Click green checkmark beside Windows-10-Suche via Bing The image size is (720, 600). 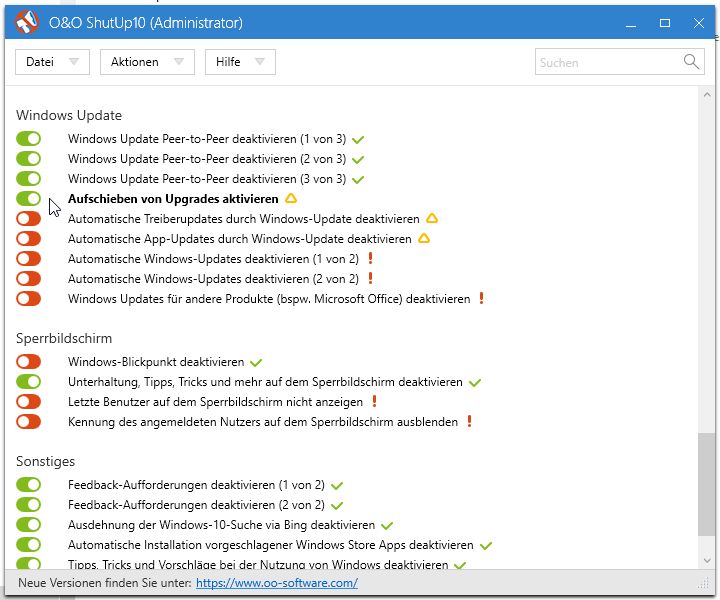click(387, 526)
